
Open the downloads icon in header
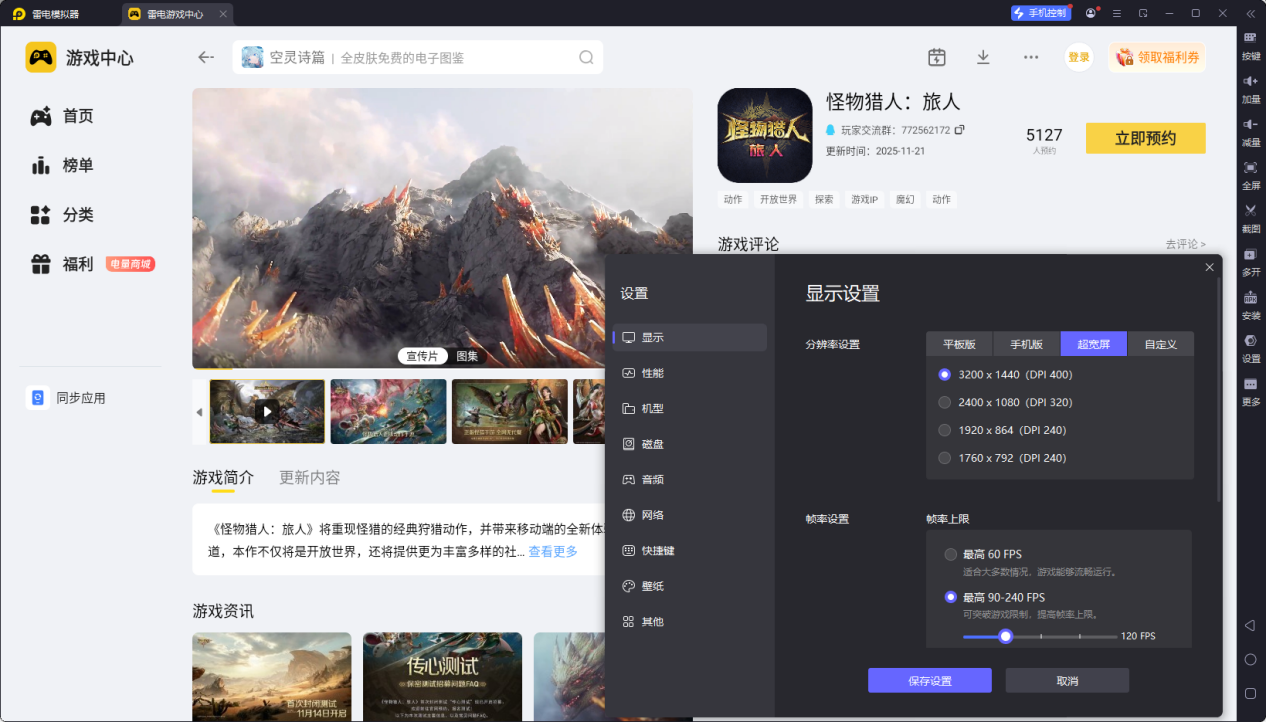983,57
